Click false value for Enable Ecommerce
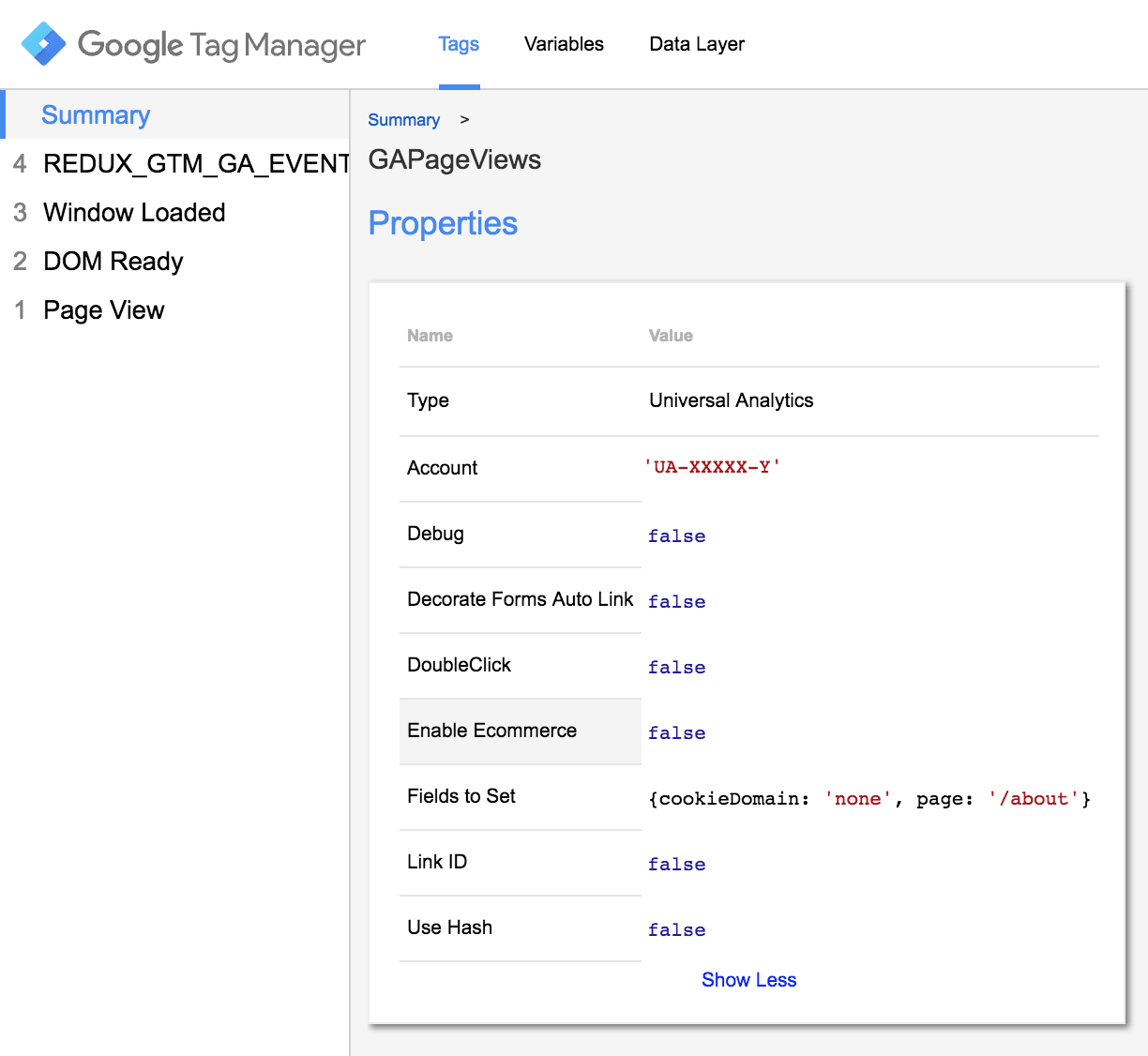This screenshot has width=1148, height=1056. pos(676,733)
